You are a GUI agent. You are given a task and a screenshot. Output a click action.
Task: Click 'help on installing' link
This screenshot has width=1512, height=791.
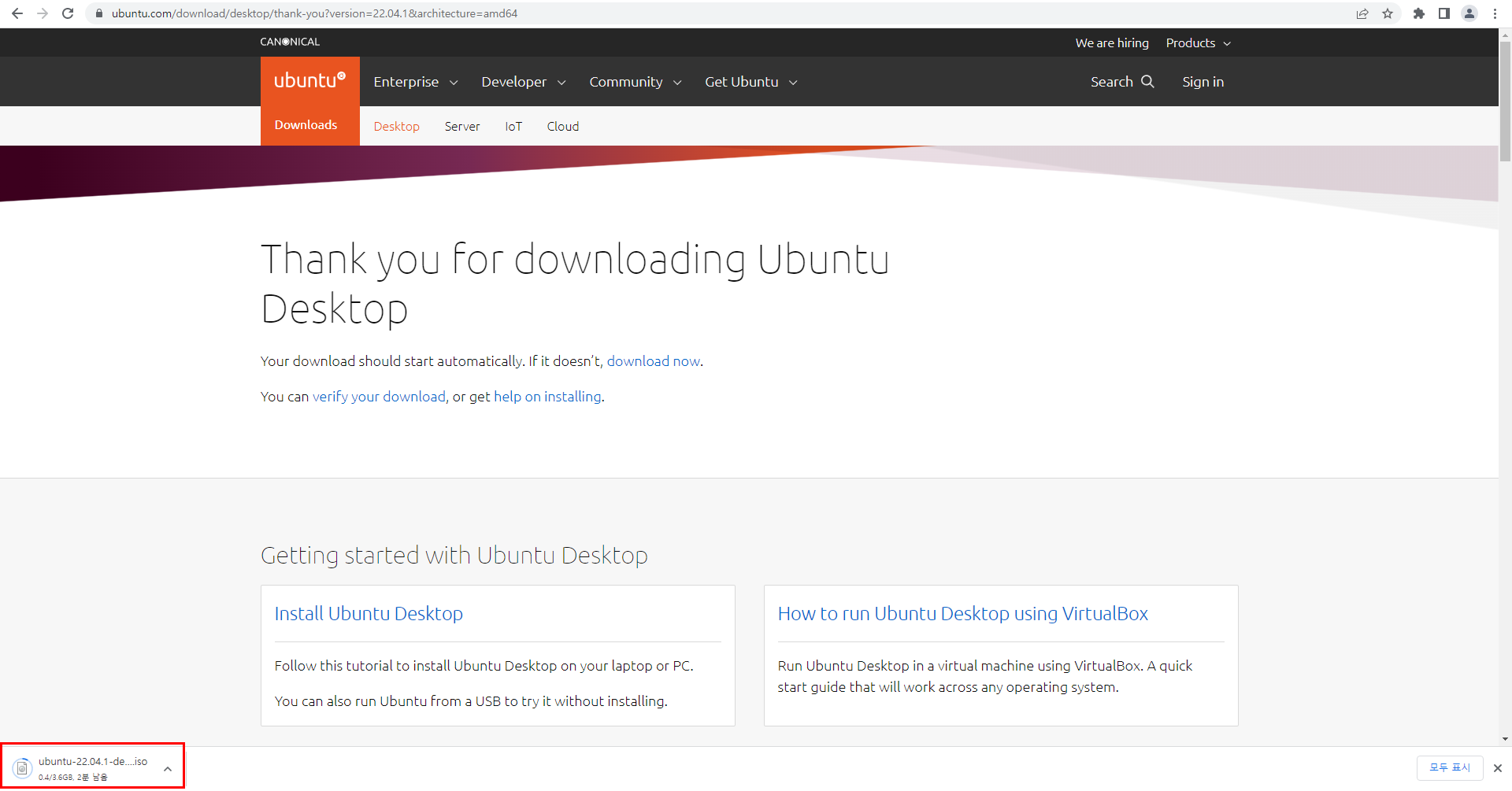coord(547,396)
